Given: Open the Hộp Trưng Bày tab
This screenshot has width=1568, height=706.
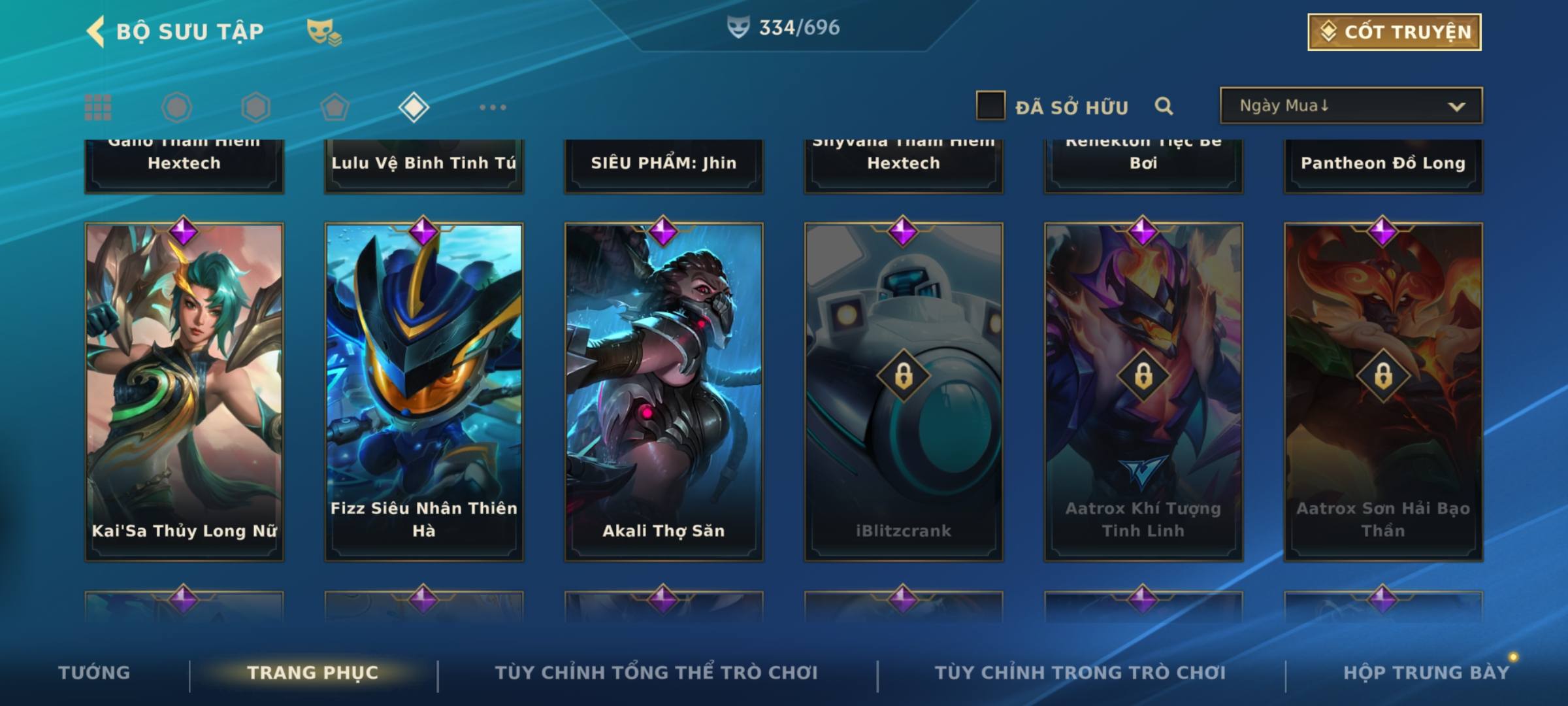Looking at the screenshot, I should 1426,672.
